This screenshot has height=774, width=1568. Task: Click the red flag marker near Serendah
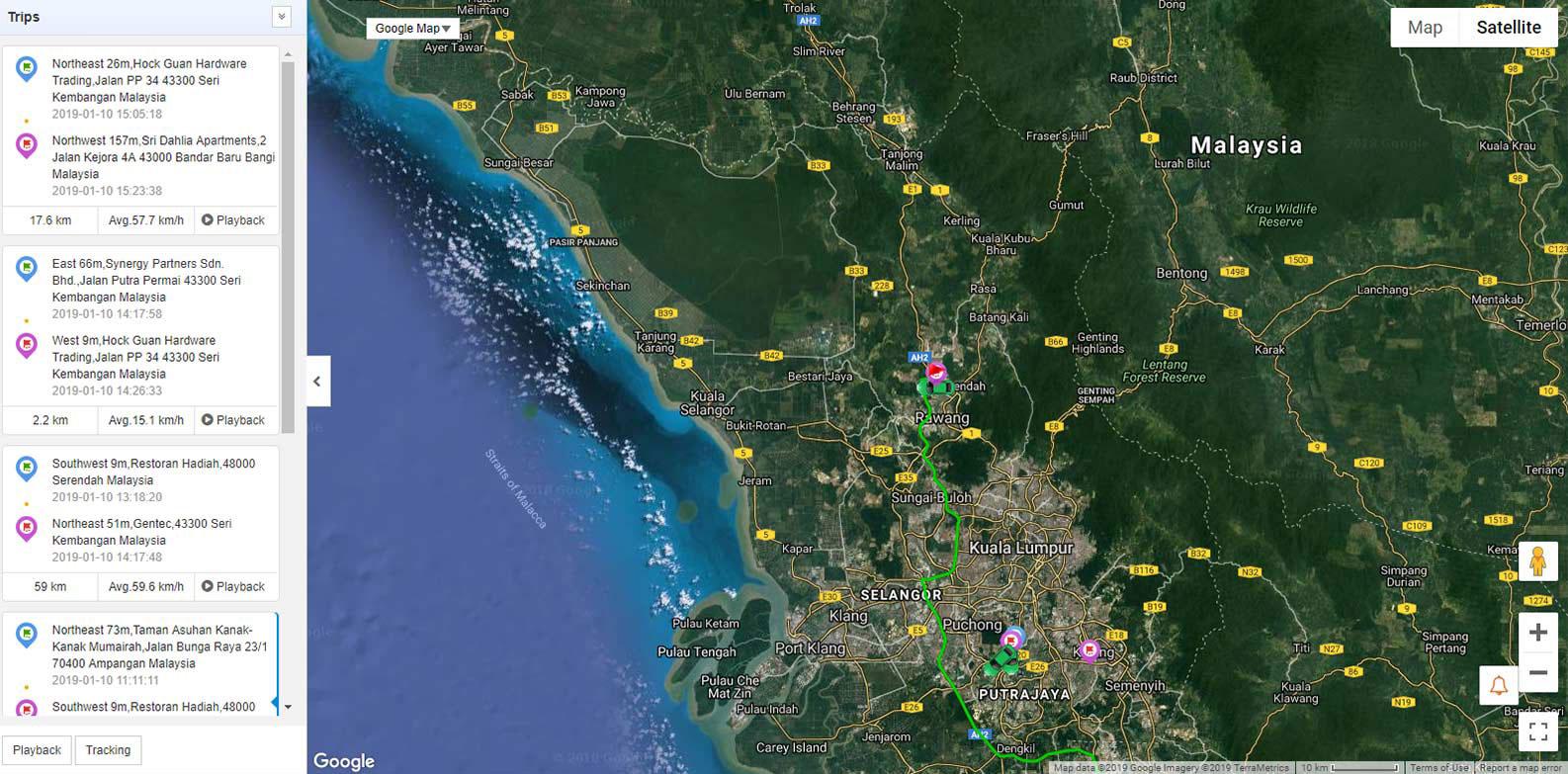pos(935,373)
